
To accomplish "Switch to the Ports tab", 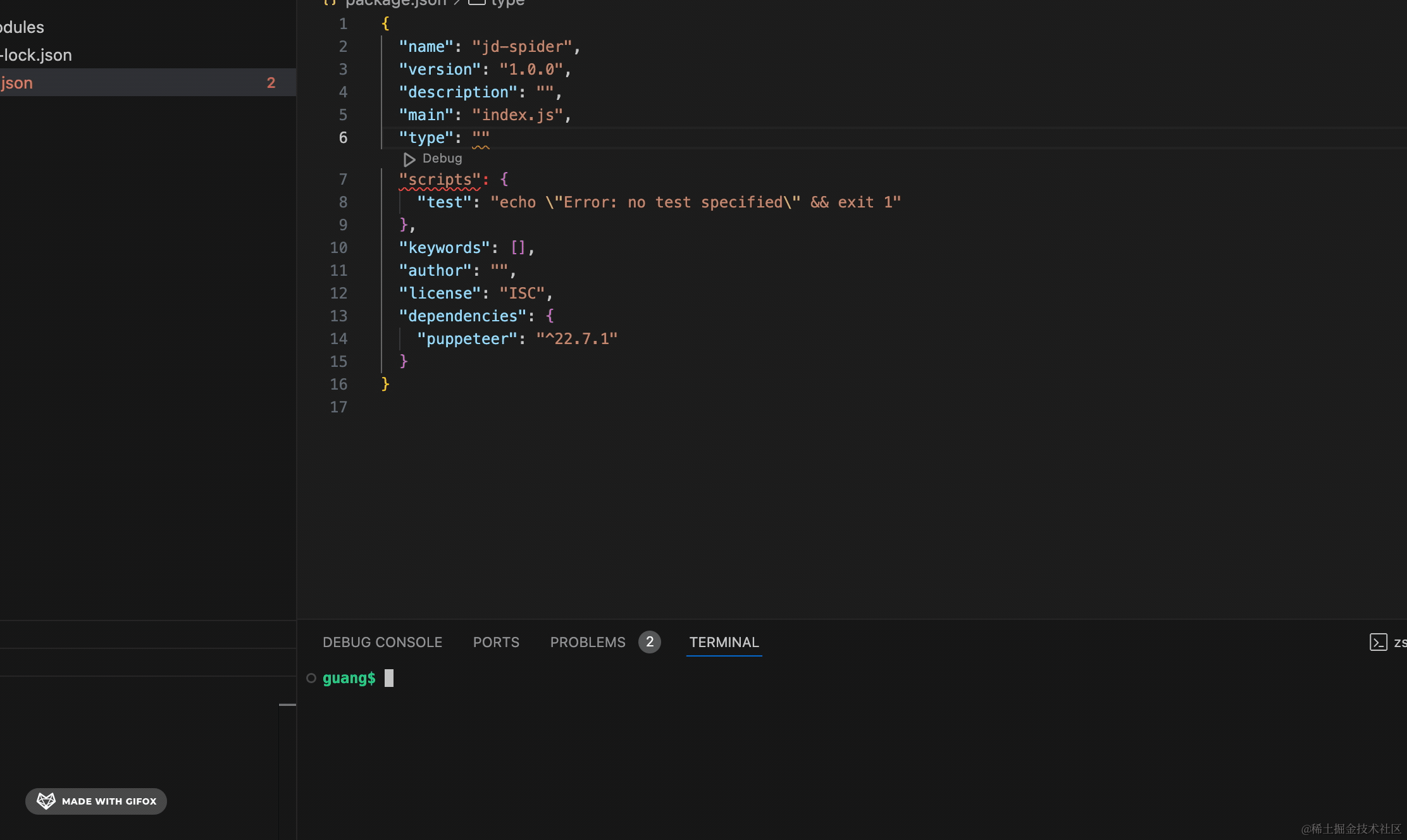I will pos(496,642).
